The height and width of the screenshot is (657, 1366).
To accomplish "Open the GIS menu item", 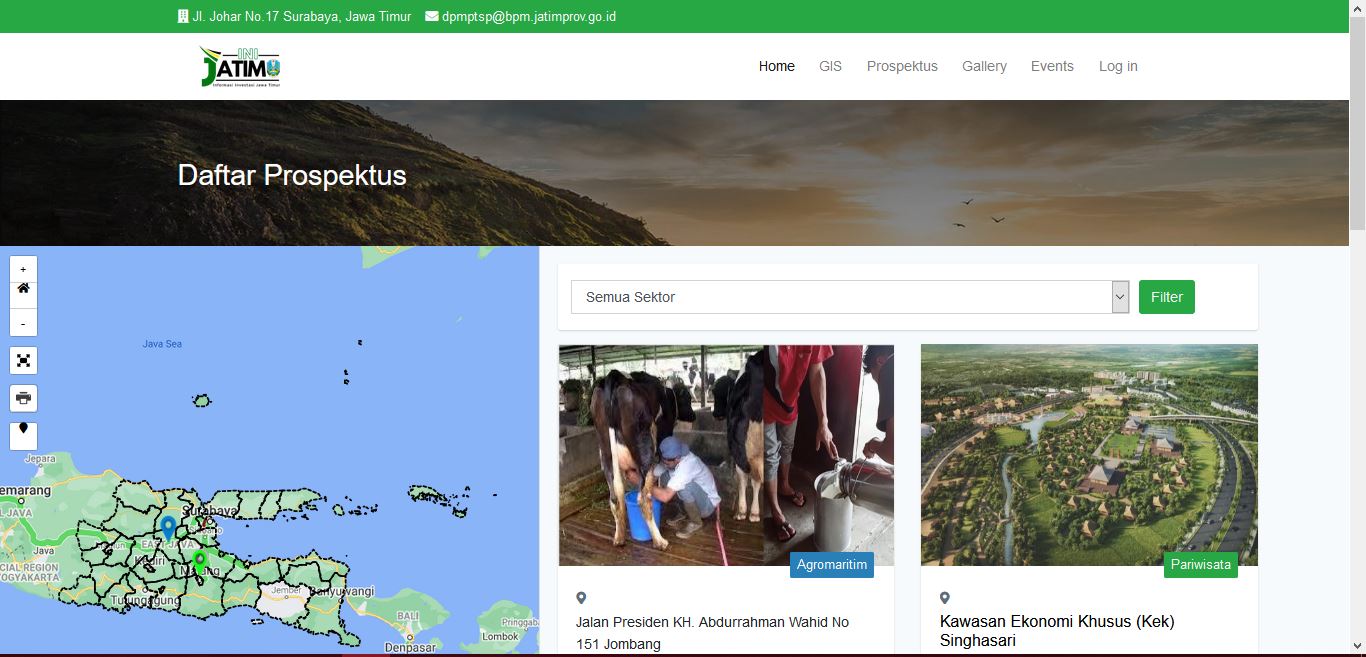I will [830, 66].
